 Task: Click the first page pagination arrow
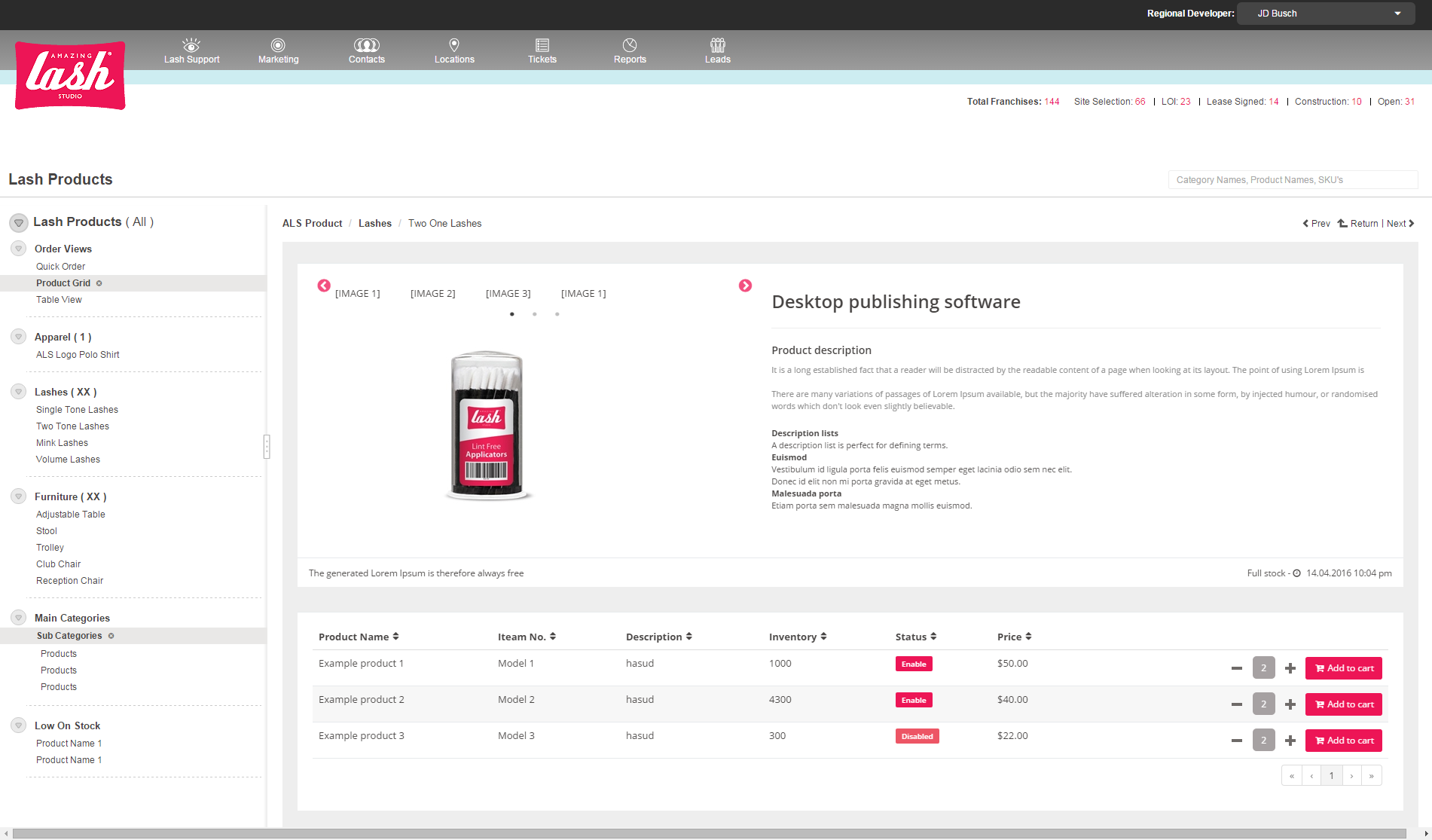1292,776
